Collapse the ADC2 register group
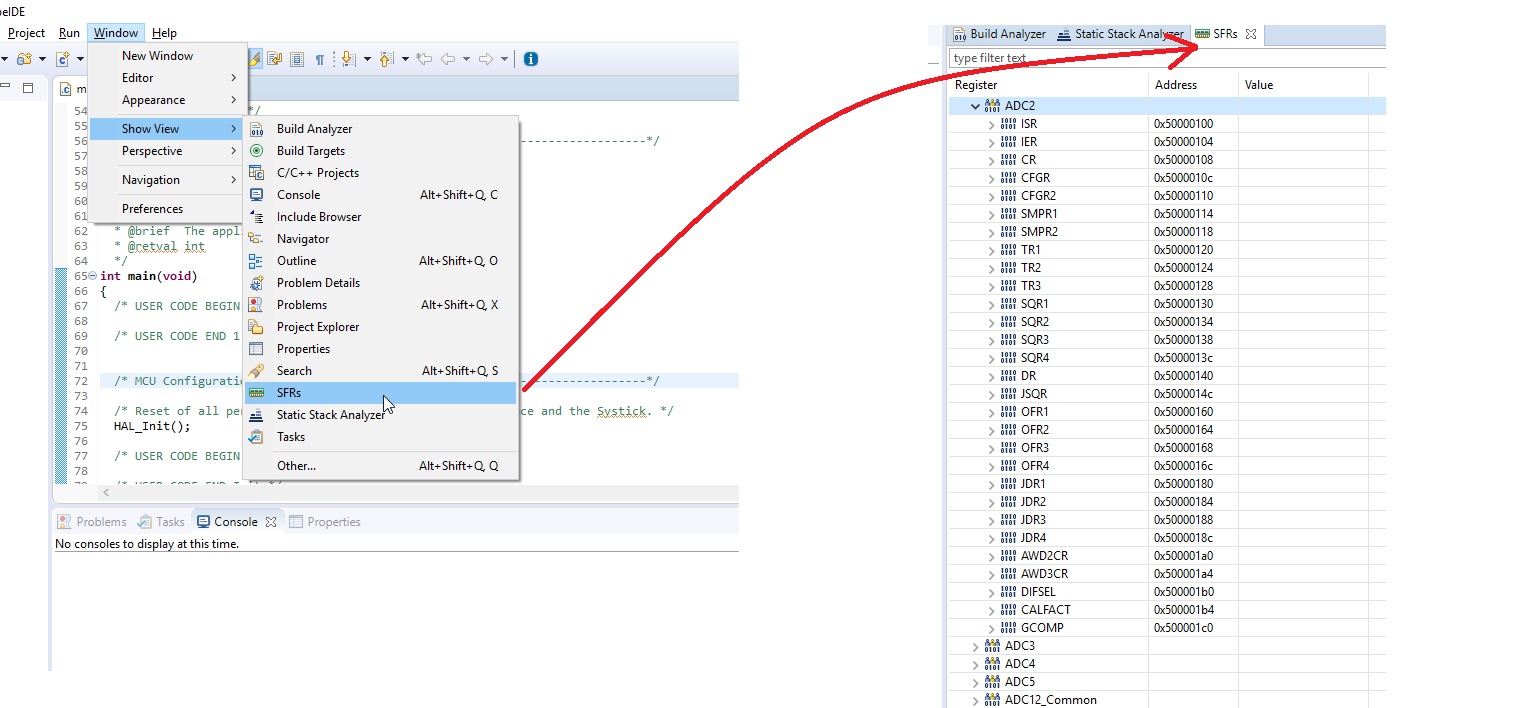Screen dimensions: 1529x708 pyautogui.click(x=975, y=105)
